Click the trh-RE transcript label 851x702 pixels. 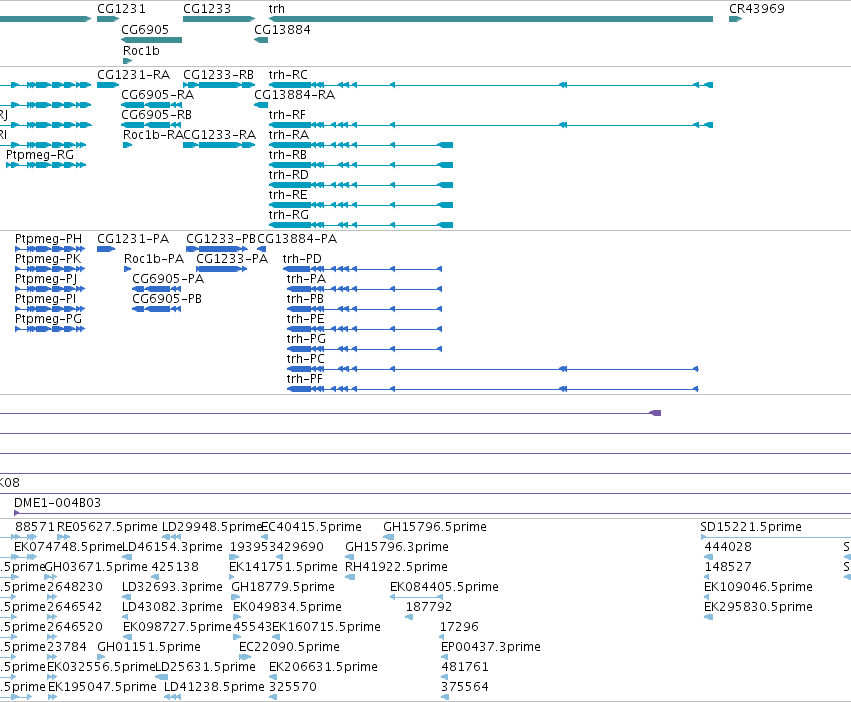(x=288, y=194)
